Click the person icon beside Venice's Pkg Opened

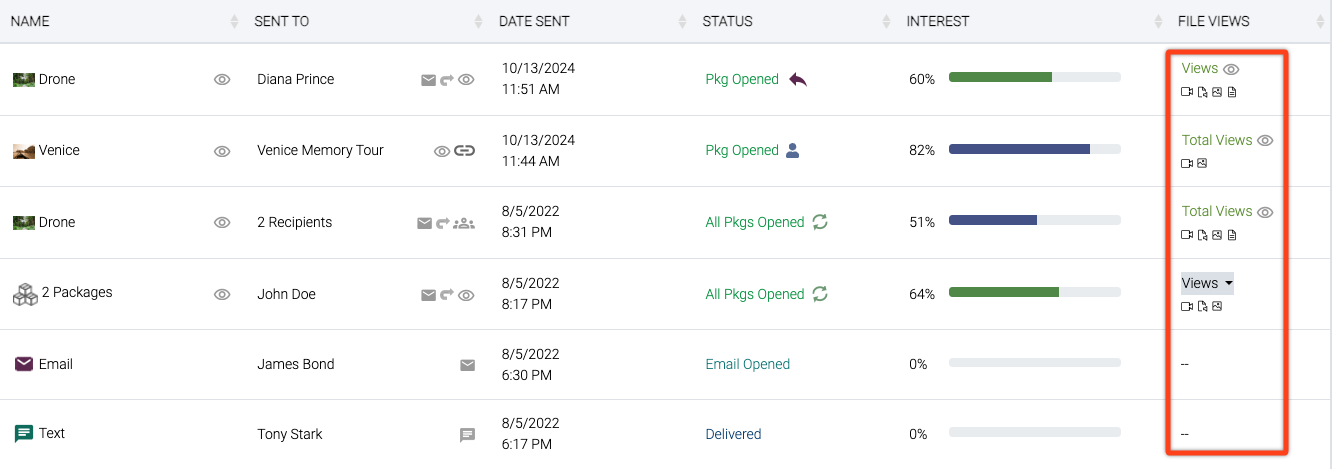[793, 150]
